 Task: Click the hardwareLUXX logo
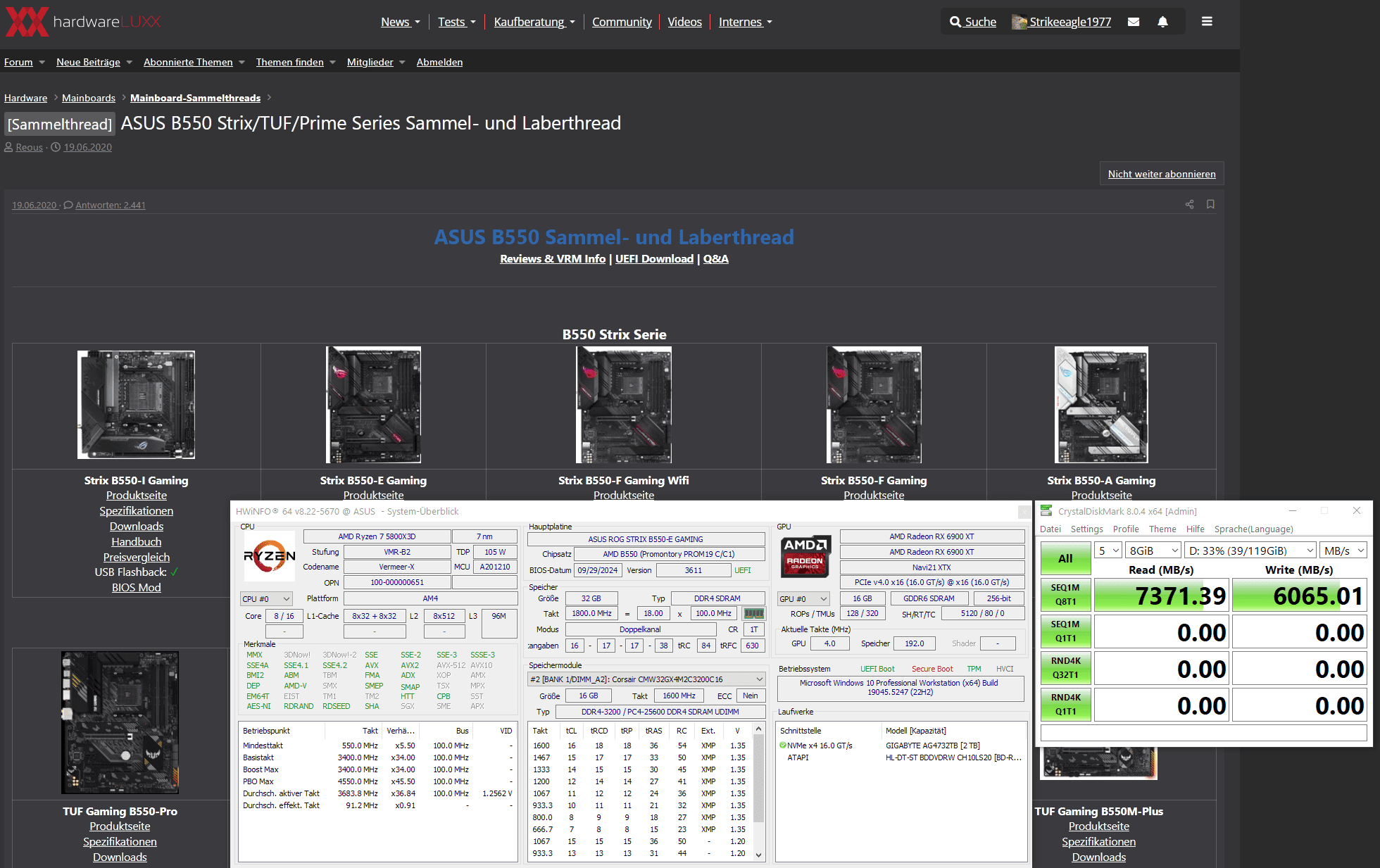[83, 22]
